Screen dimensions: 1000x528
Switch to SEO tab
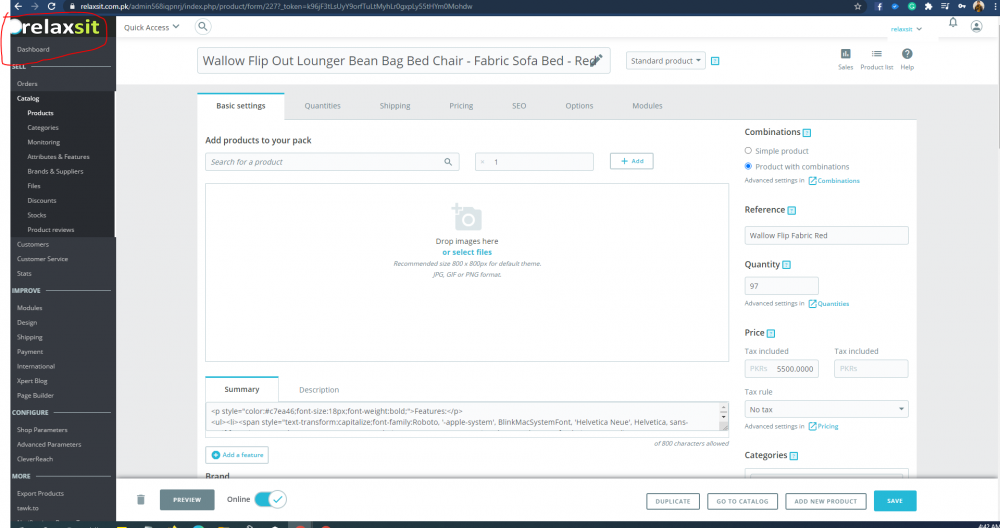pyautogui.click(x=519, y=106)
